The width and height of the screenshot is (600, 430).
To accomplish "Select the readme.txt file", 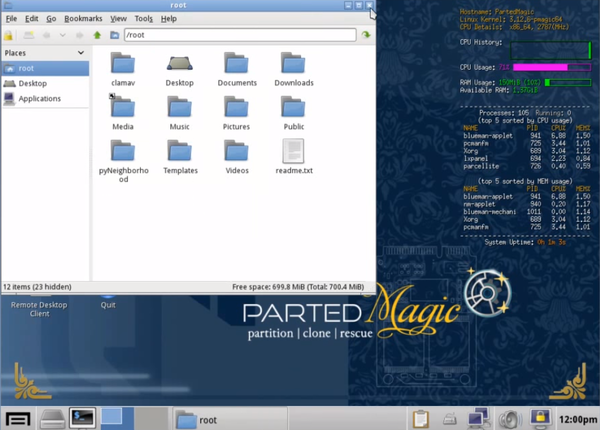I will point(293,157).
